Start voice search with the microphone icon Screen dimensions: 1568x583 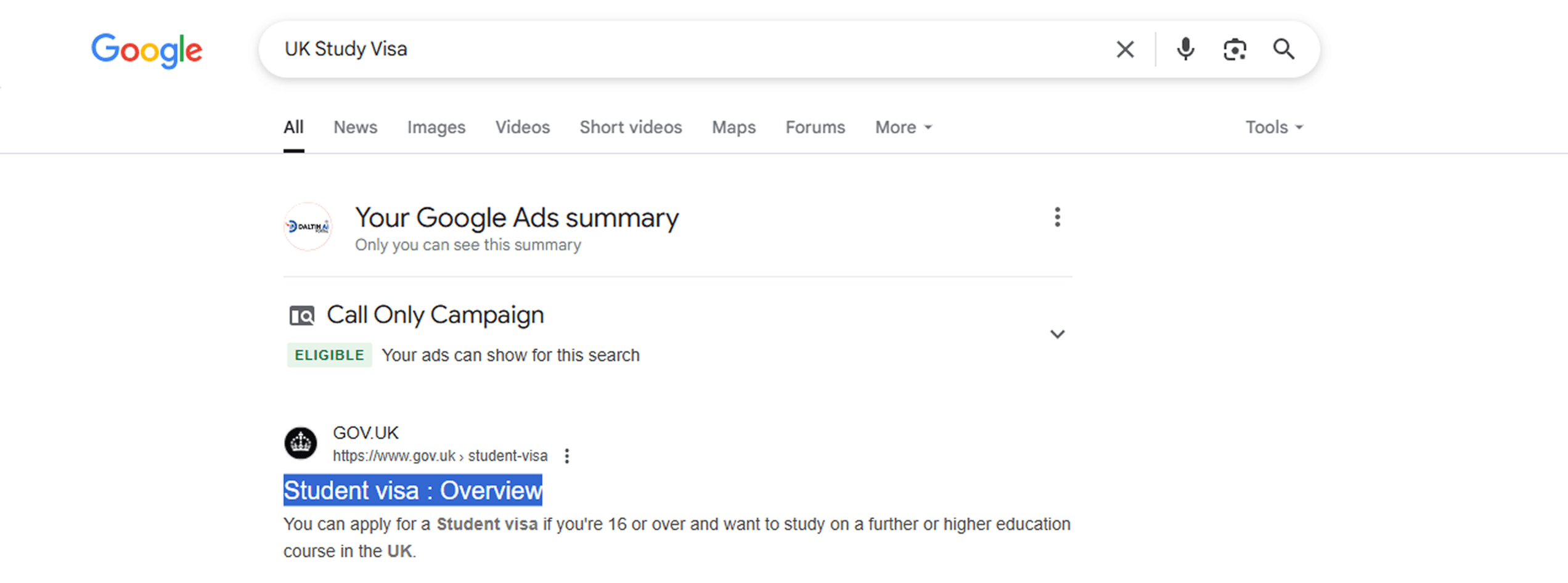pyautogui.click(x=1185, y=49)
